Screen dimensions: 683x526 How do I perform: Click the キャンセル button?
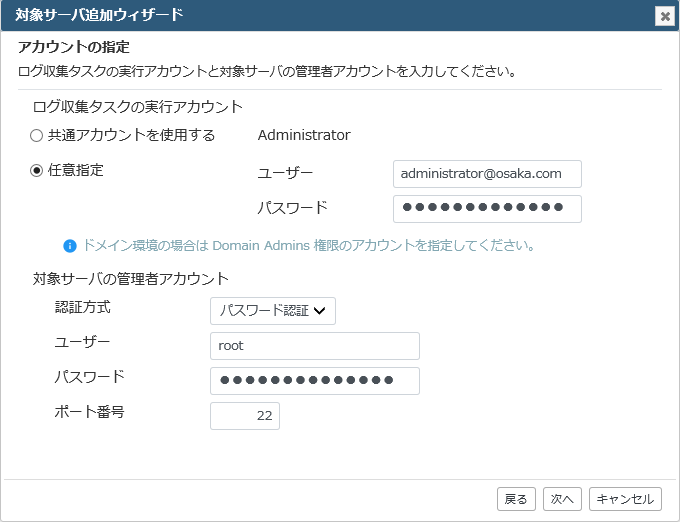point(625,499)
